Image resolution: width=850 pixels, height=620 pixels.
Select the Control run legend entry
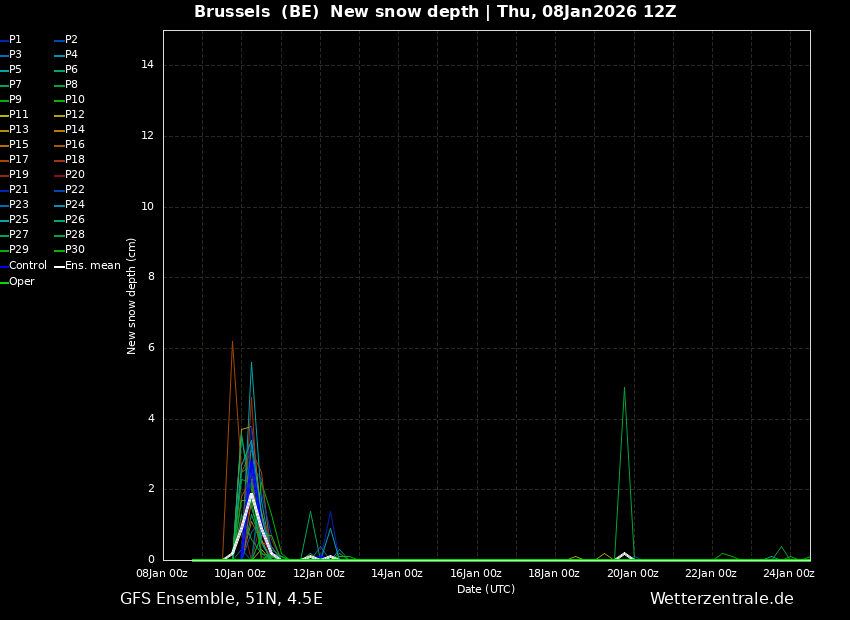23,266
